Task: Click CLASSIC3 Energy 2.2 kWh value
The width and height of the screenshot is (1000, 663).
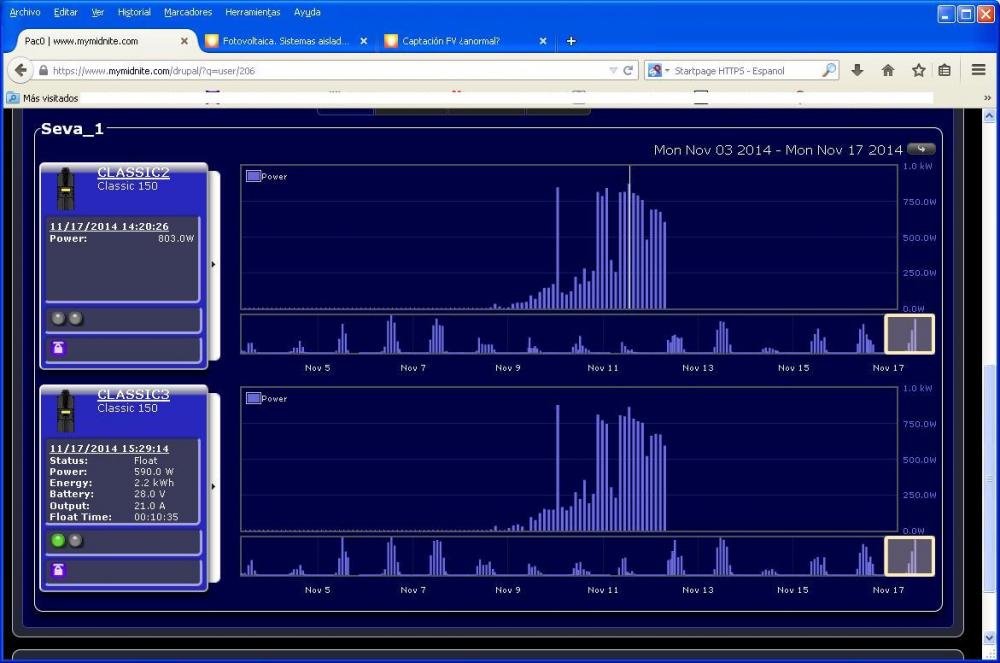Action: tap(154, 483)
